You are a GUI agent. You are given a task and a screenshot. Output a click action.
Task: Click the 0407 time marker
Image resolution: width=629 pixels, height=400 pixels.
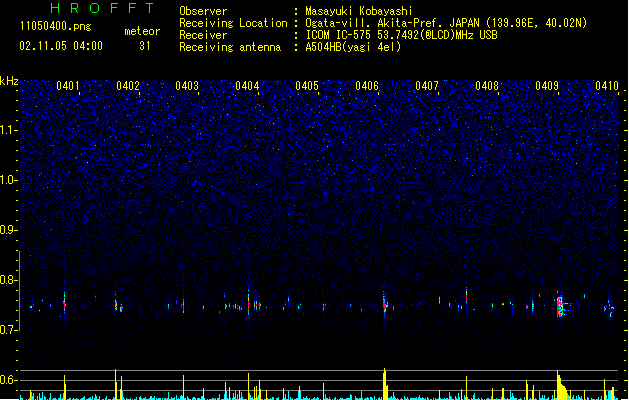point(427,86)
